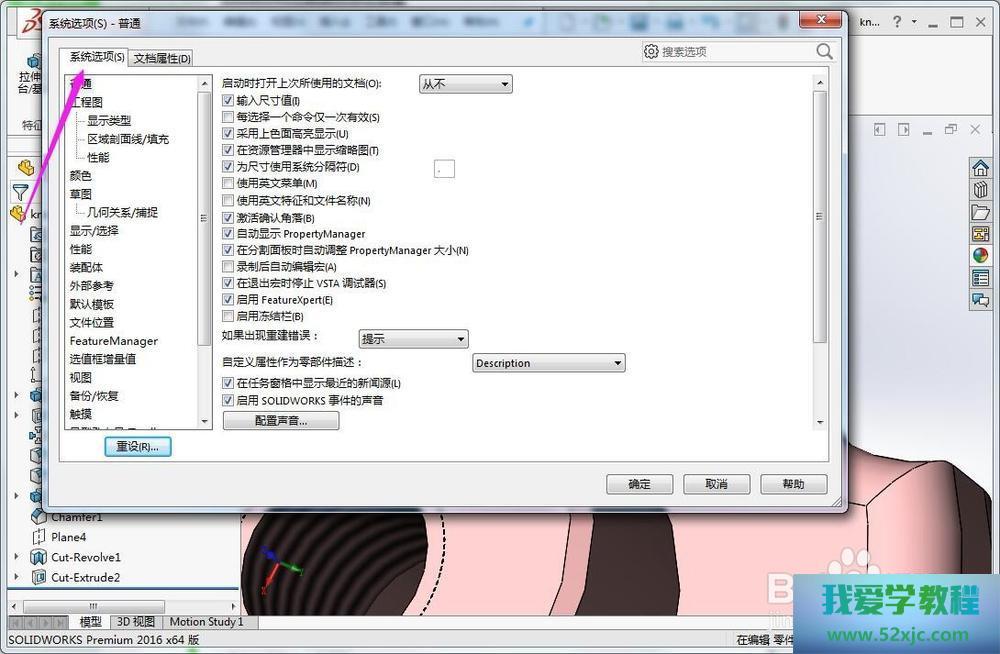This screenshot has height=654, width=1000.
Task: Open the Custom Properties task pane
Action: 980,278
